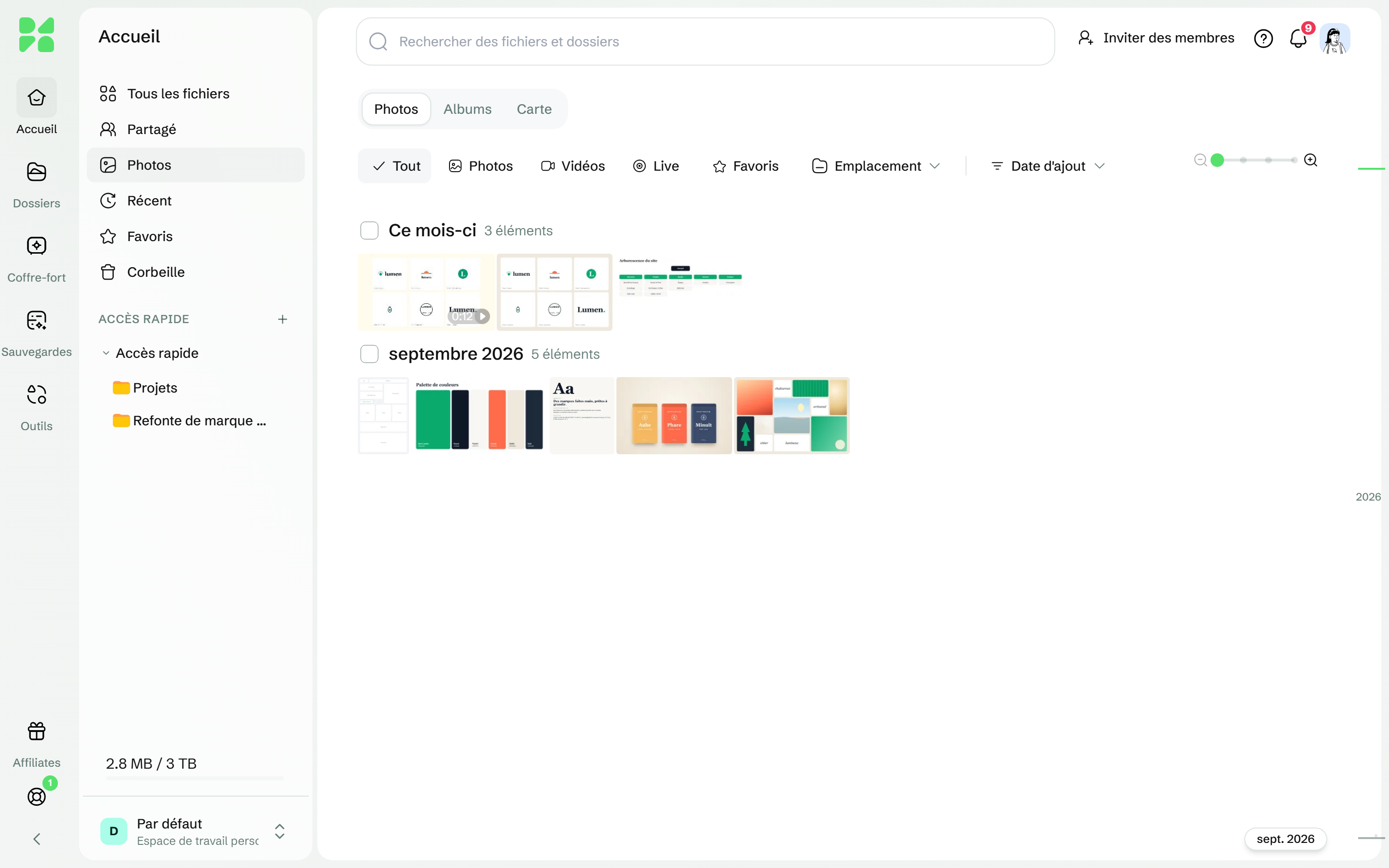This screenshot has height=868, width=1389.
Task: Open Tous les fichiers
Action: tap(195, 94)
